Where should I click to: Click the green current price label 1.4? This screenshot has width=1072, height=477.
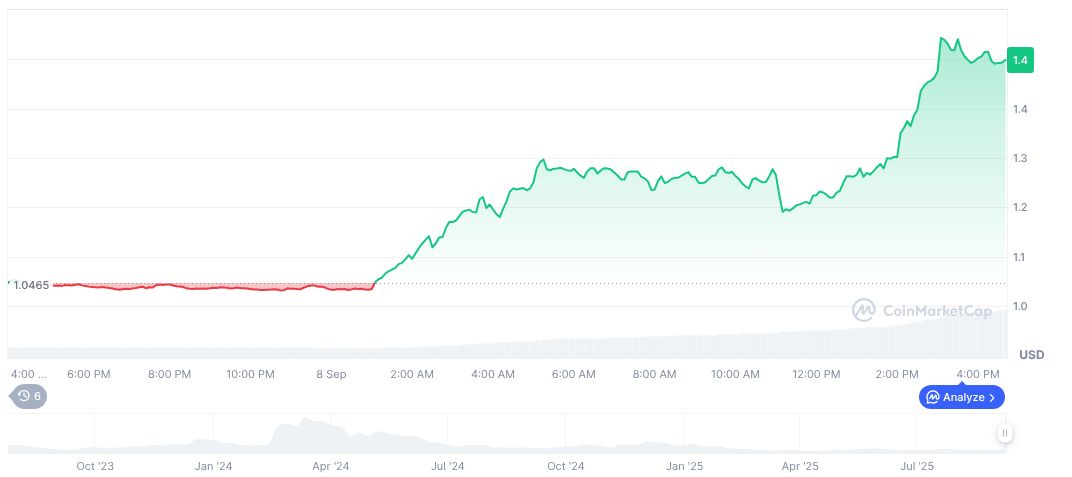[x=1020, y=60]
